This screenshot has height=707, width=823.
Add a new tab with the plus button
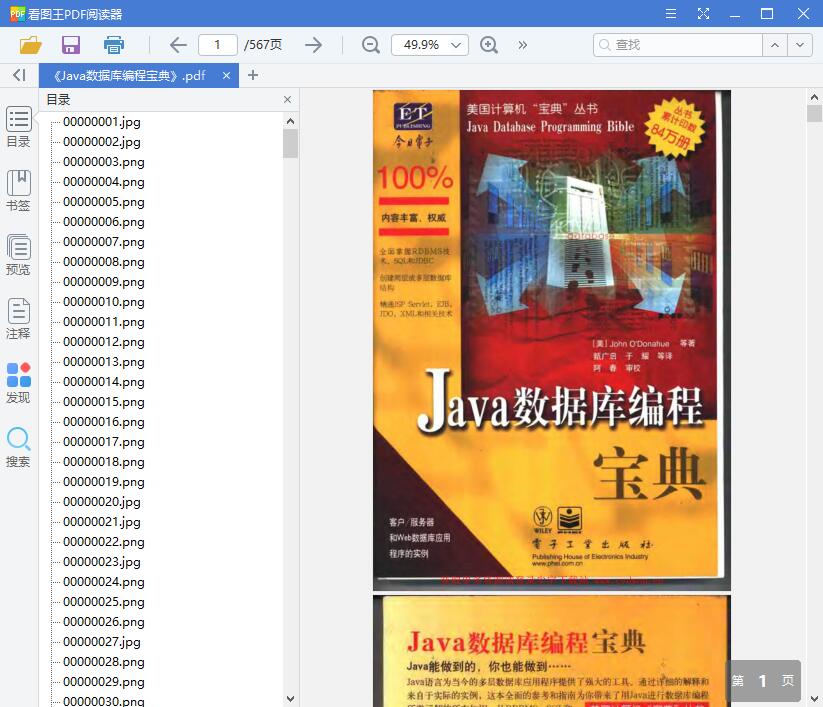tap(253, 75)
